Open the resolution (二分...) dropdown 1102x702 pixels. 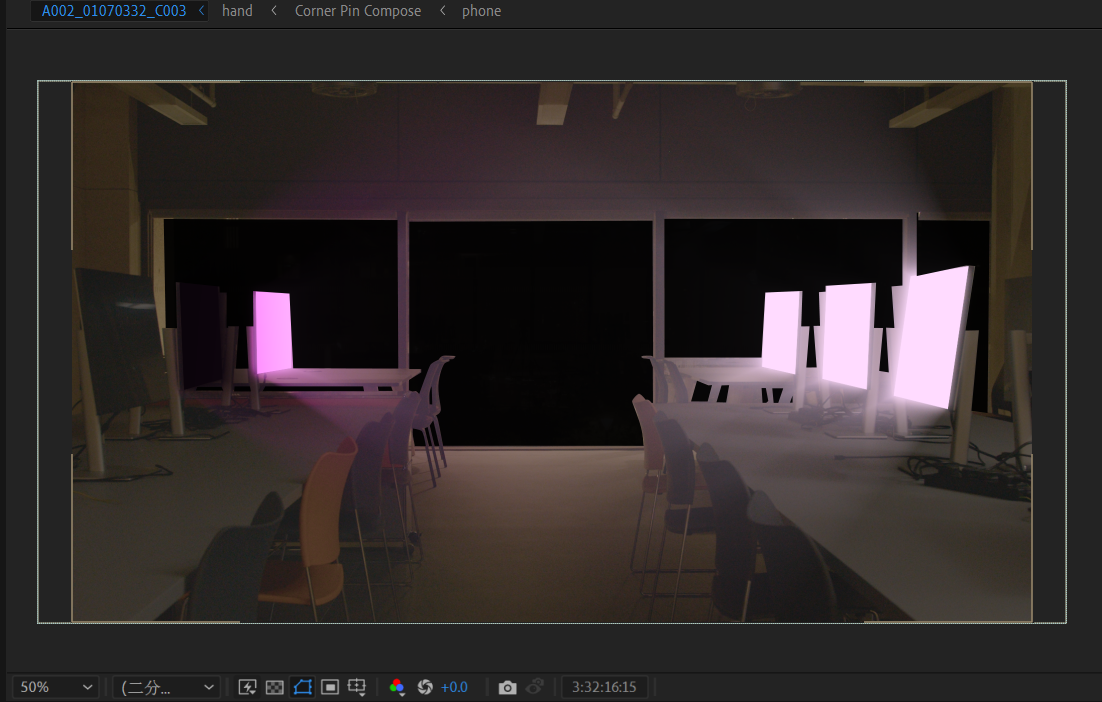click(167, 687)
